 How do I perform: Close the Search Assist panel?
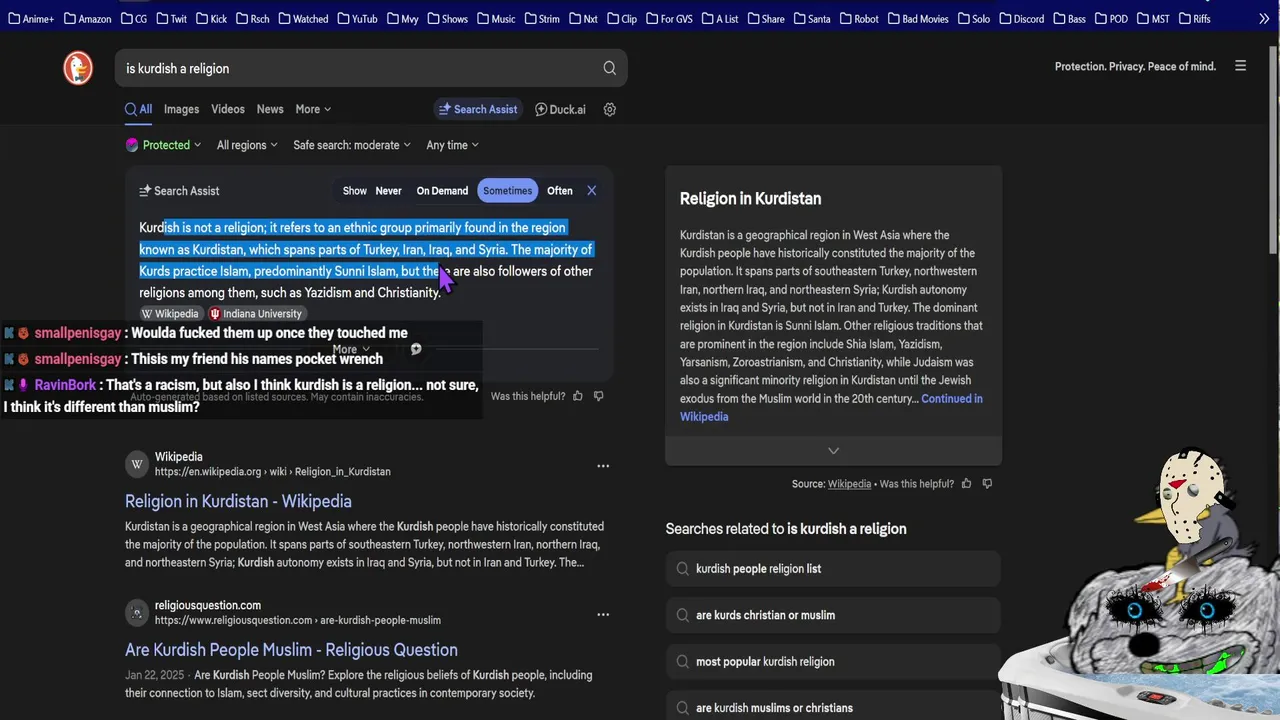pos(591,190)
